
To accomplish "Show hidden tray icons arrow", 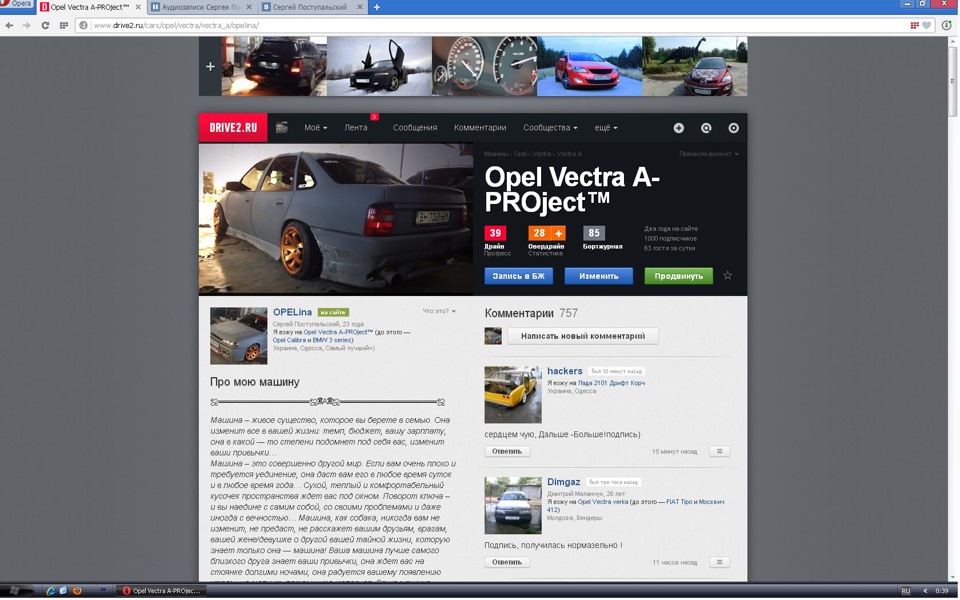I will [925, 591].
